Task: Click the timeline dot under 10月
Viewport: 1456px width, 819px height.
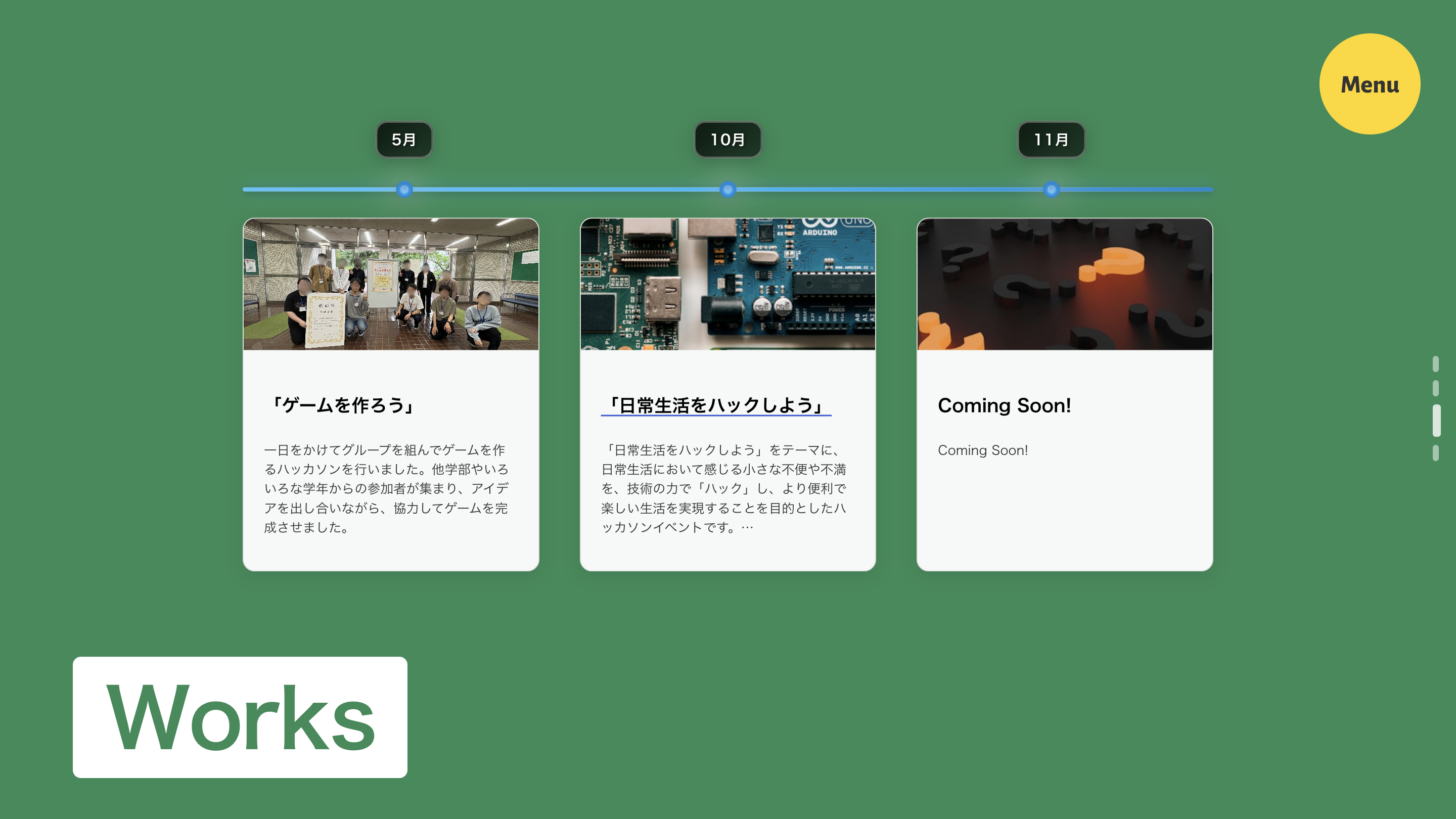Action: point(728,190)
